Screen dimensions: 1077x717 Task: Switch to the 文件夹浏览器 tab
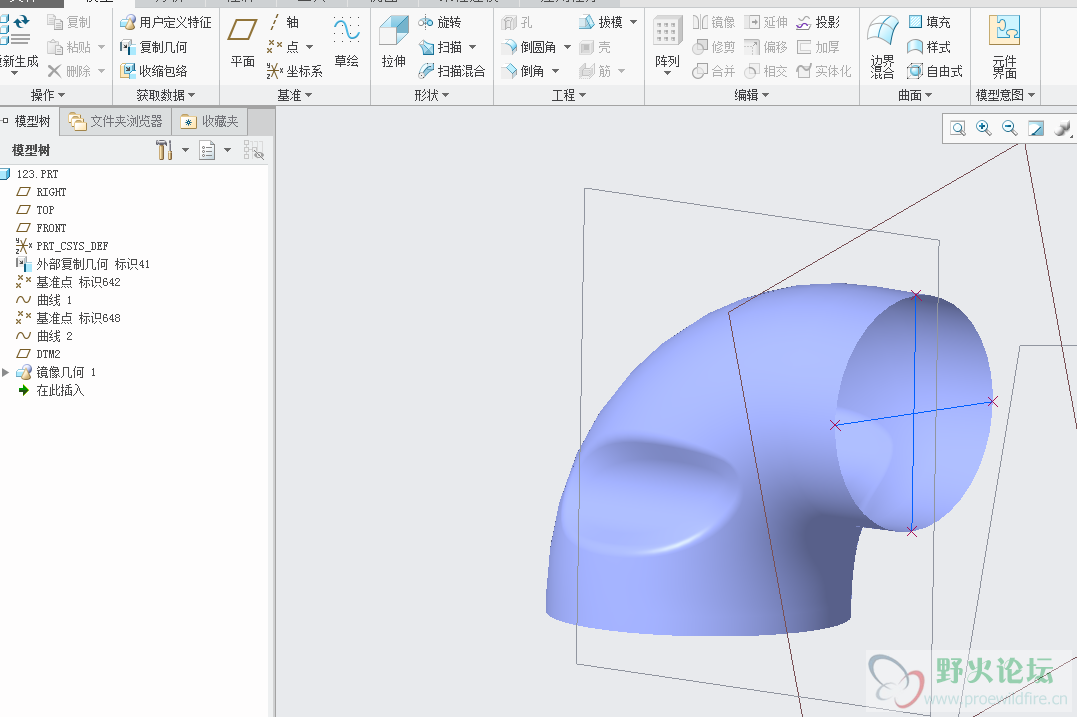coord(116,122)
